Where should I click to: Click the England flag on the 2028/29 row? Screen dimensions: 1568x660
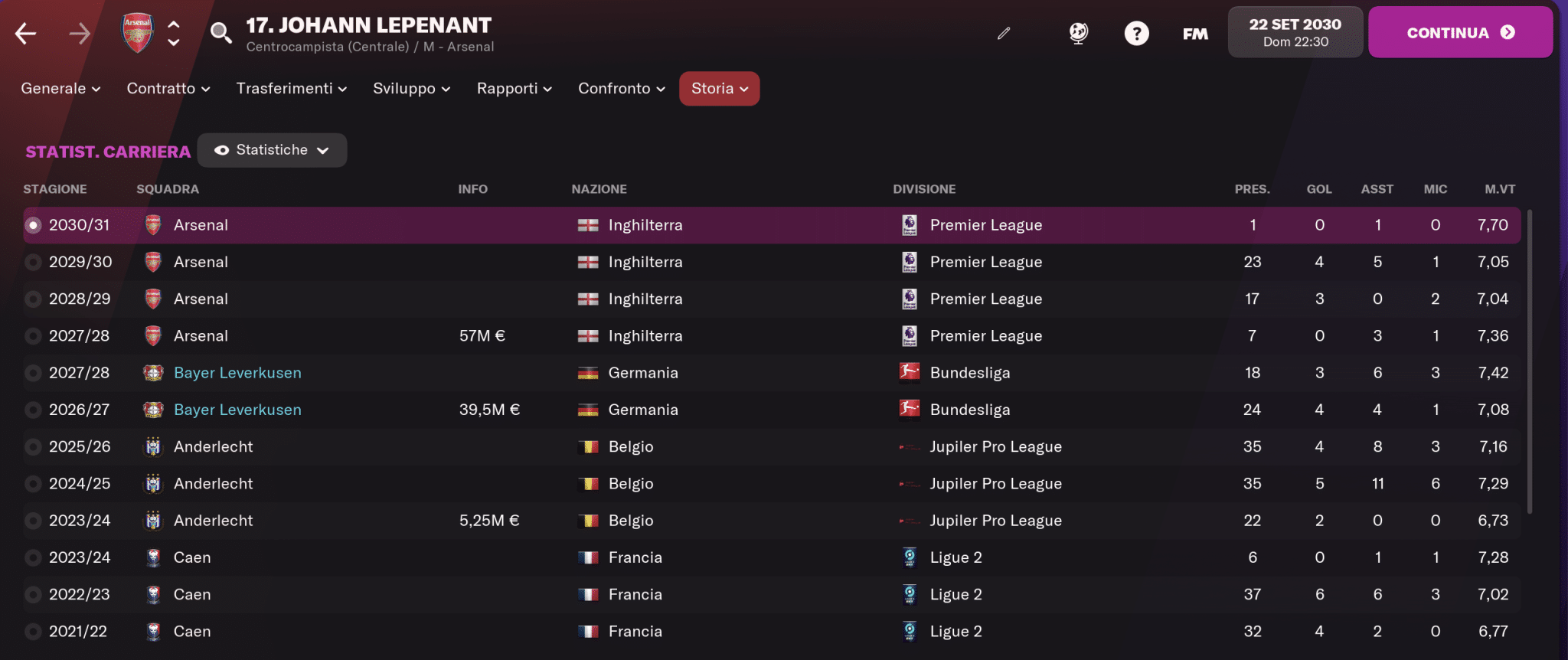[586, 299]
